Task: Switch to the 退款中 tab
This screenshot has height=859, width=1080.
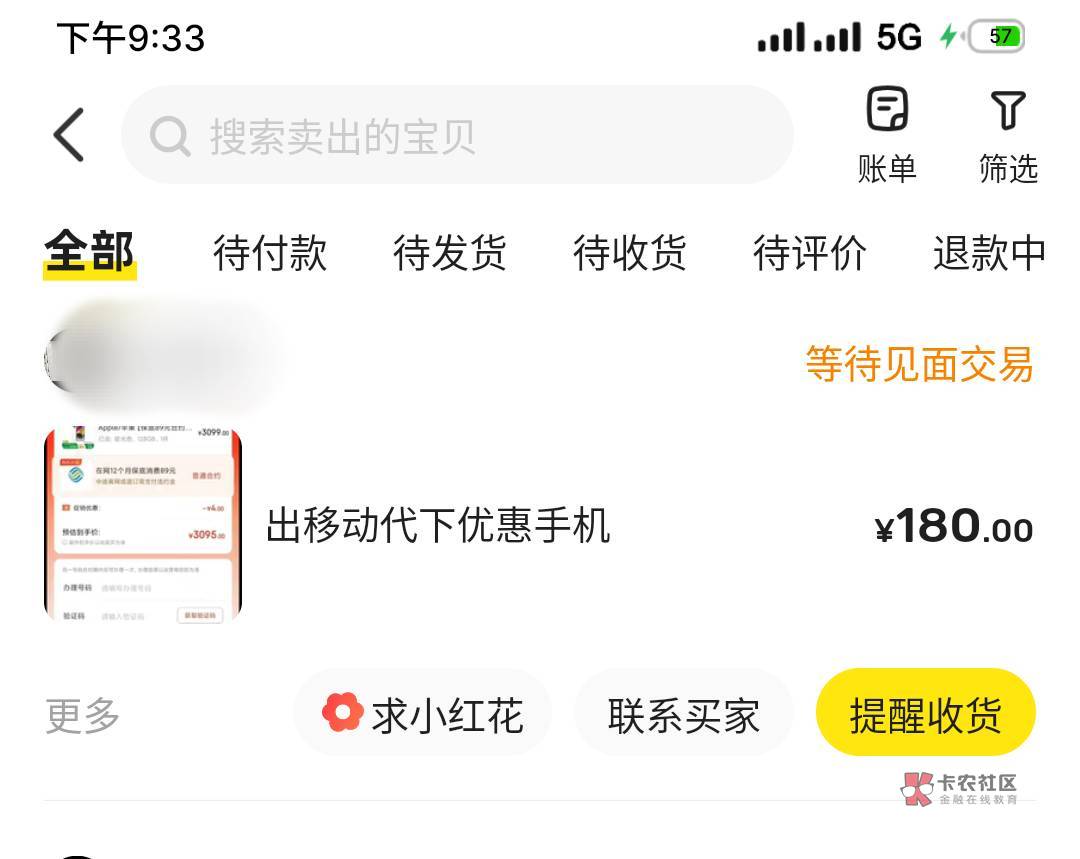Action: pyautogui.click(x=990, y=253)
